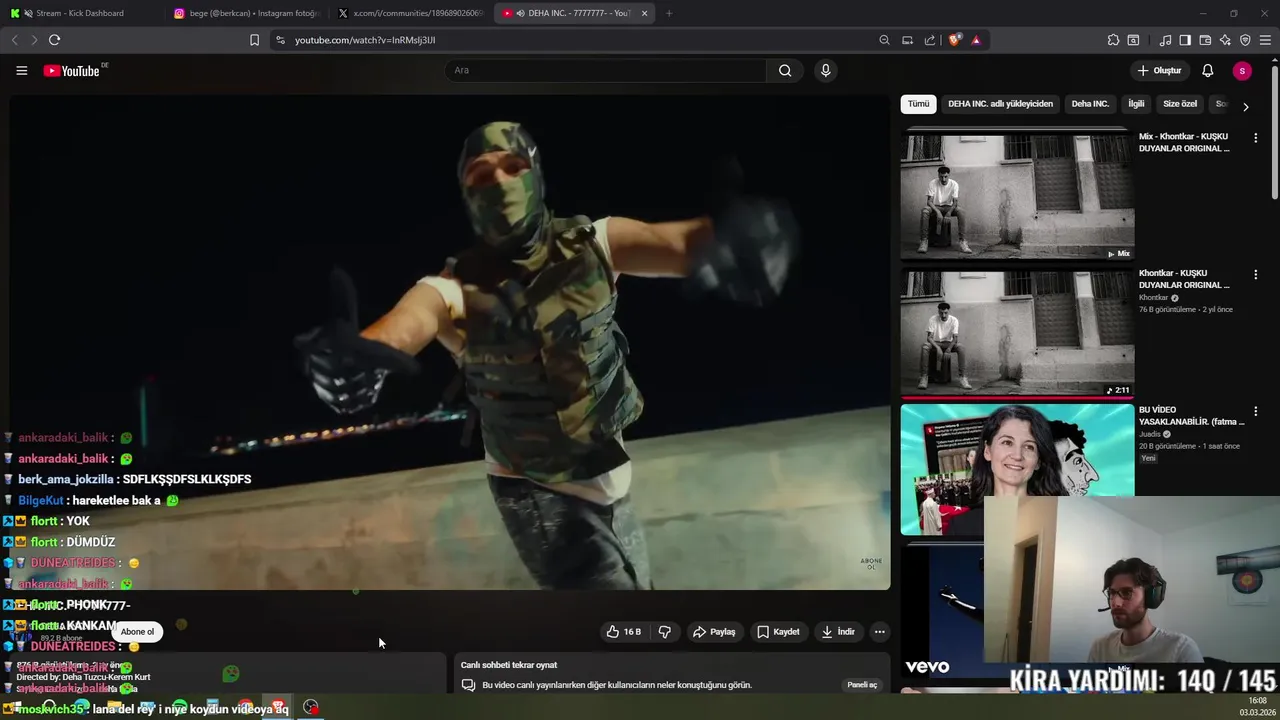Switch to the Instagram bege tab

247,13
